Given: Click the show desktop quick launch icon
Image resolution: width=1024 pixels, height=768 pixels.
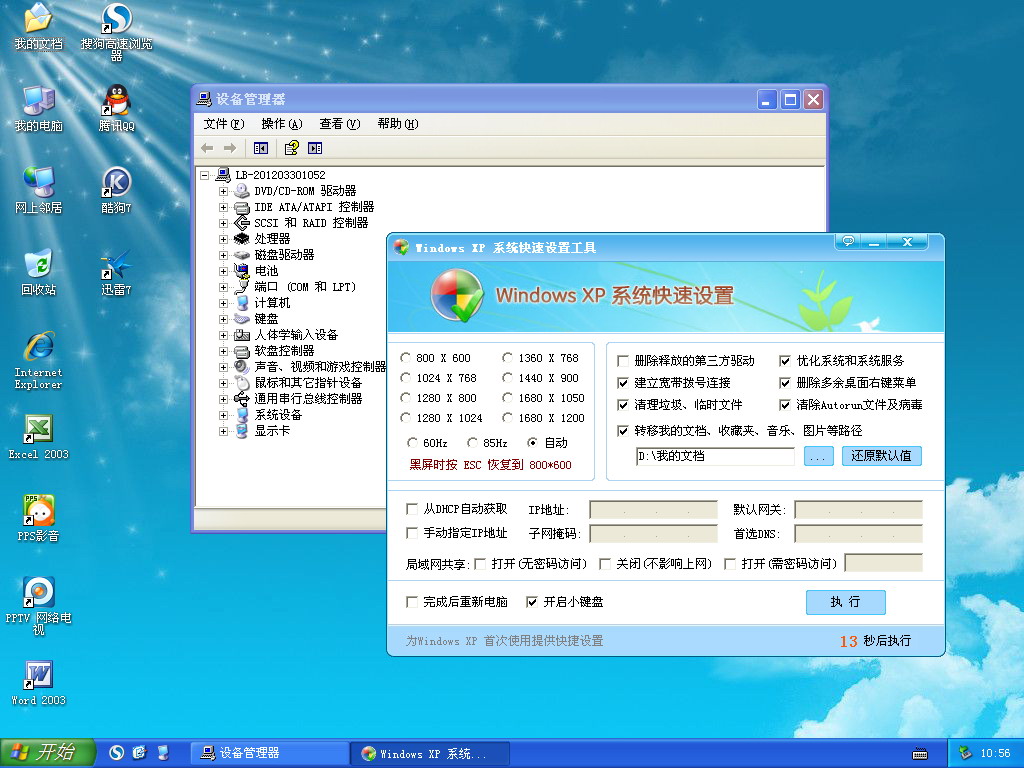Looking at the screenshot, I should click(163, 753).
